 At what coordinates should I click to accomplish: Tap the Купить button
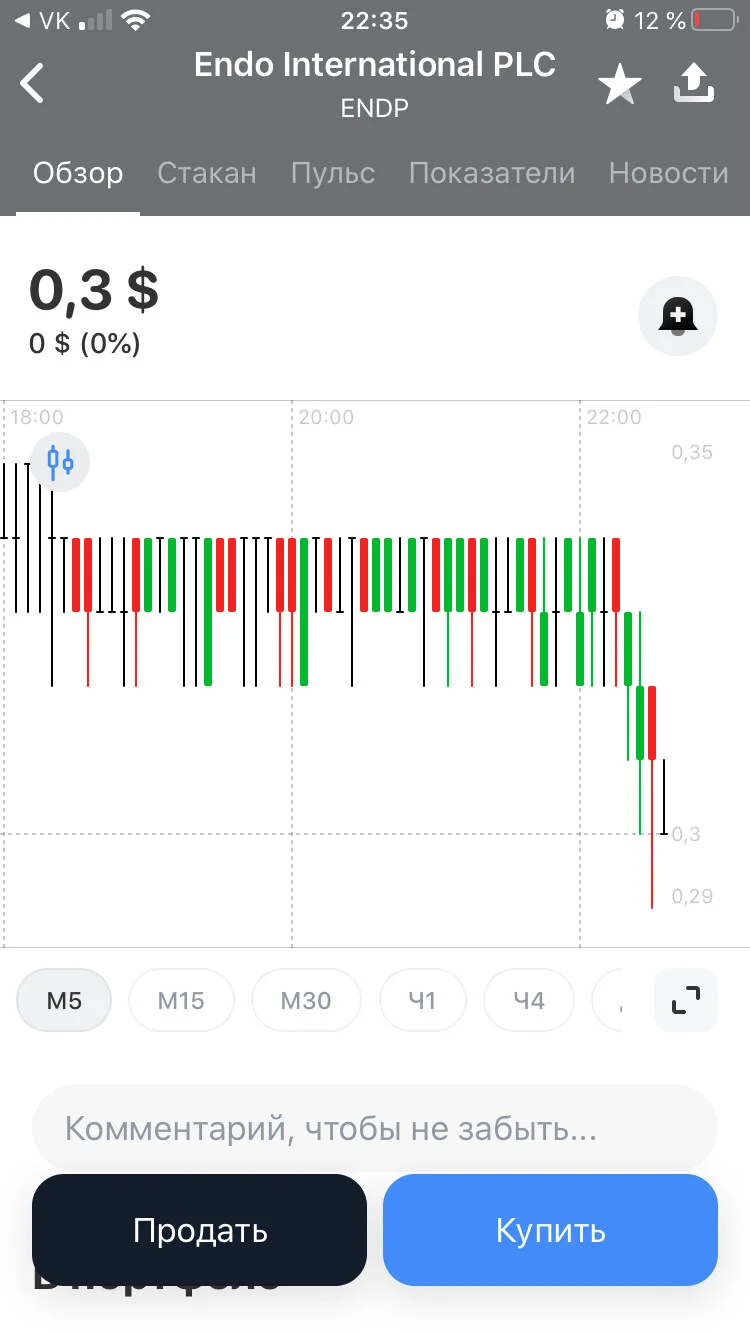550,1230
